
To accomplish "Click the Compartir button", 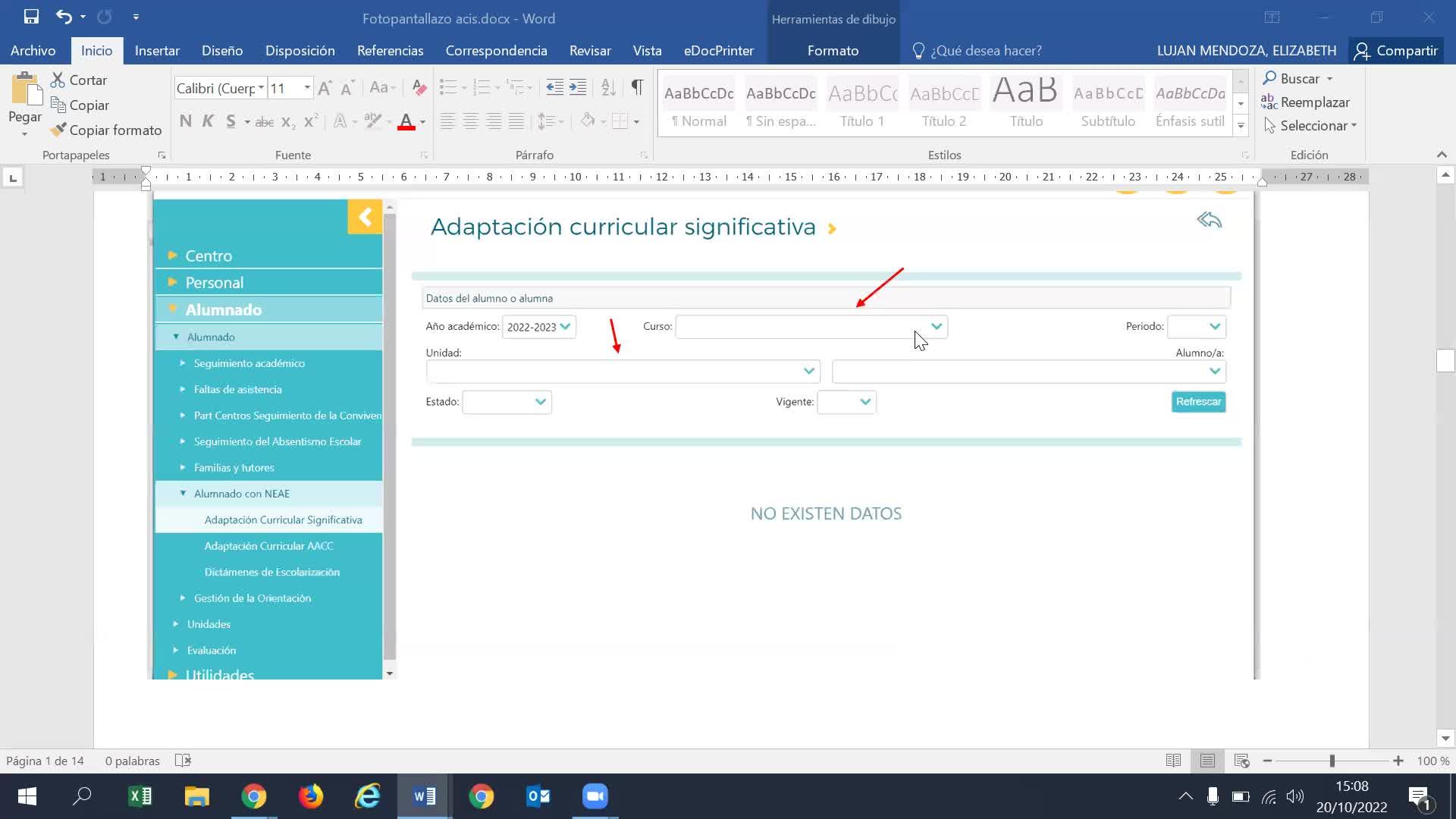I will pyautogui.click(x=1397, y=51).
